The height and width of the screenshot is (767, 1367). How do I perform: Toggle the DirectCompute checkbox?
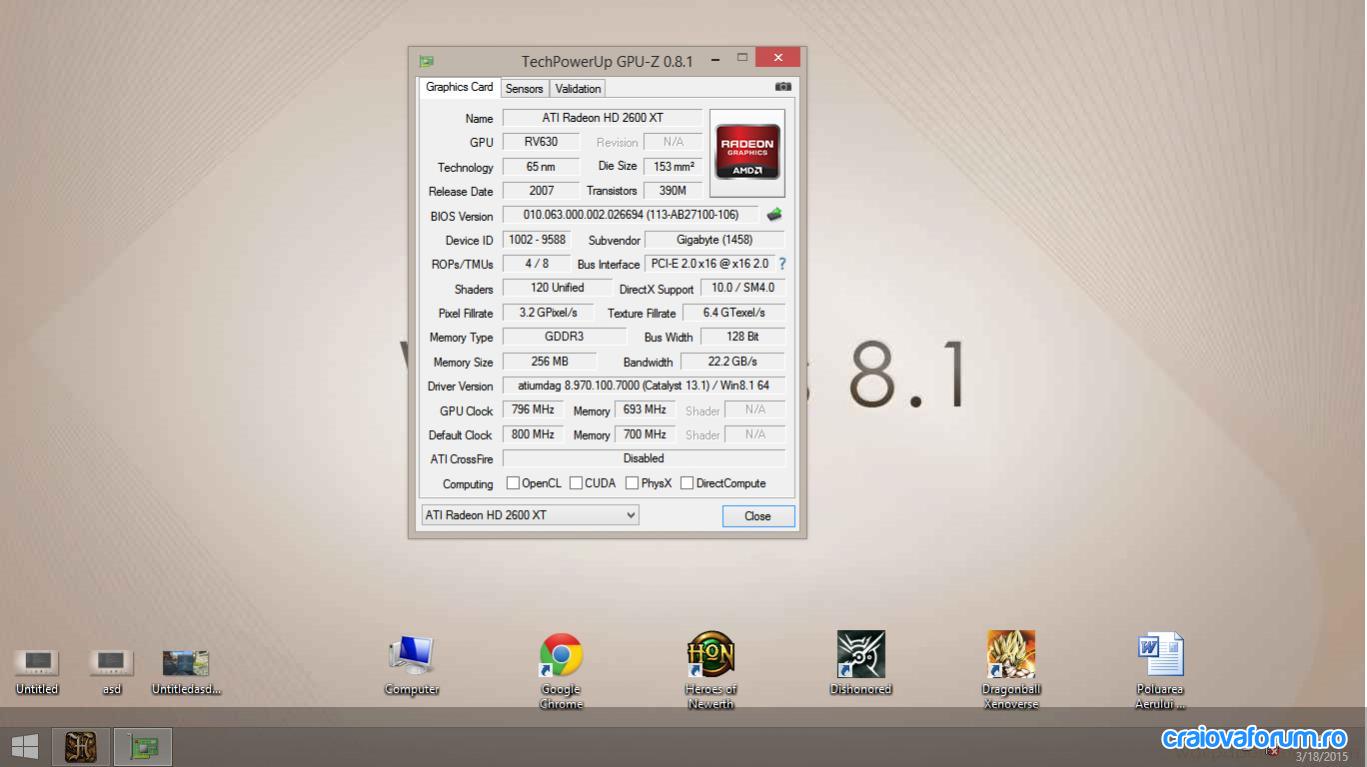click(x=687, y=483)
